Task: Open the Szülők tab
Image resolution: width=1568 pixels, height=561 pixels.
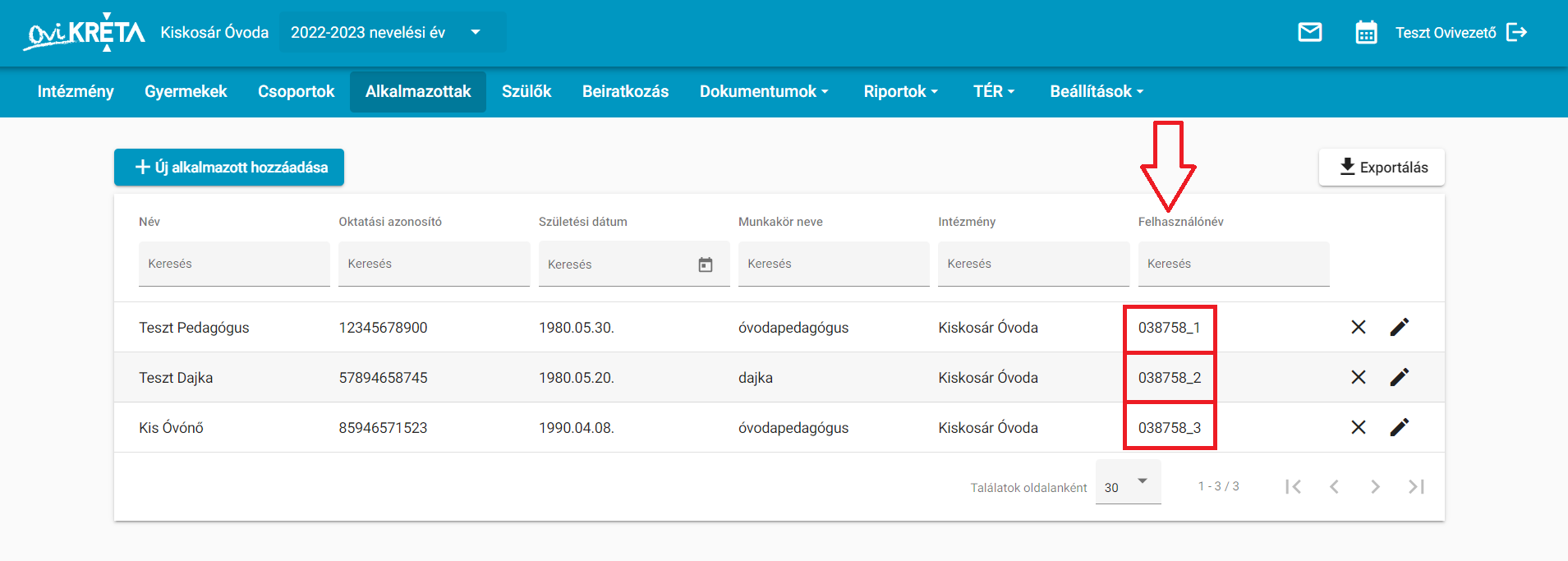Action: (x=526, y=91)
